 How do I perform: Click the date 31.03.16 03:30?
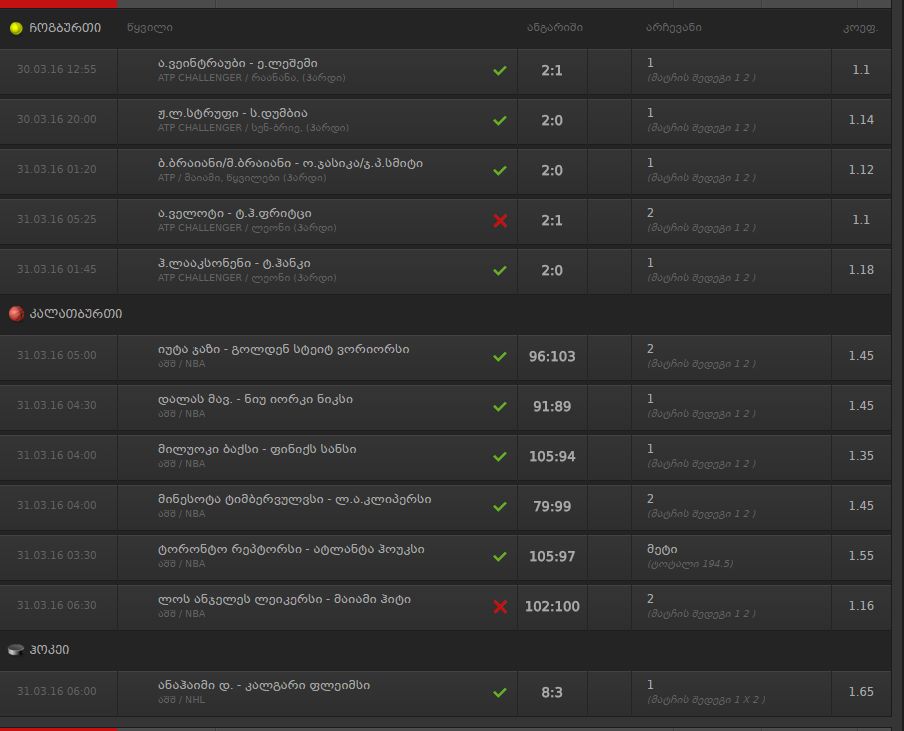(x=56, y=555)
